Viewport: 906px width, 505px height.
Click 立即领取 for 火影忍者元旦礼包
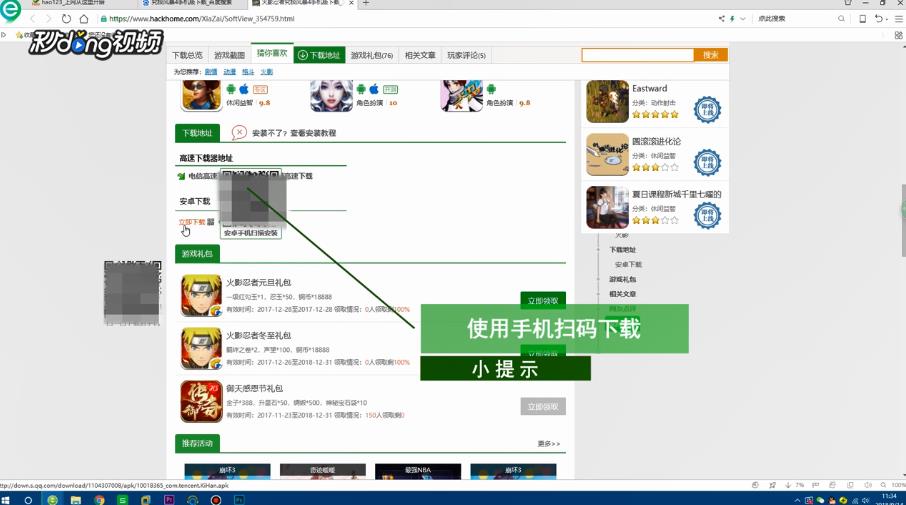[x=543, y=300]
